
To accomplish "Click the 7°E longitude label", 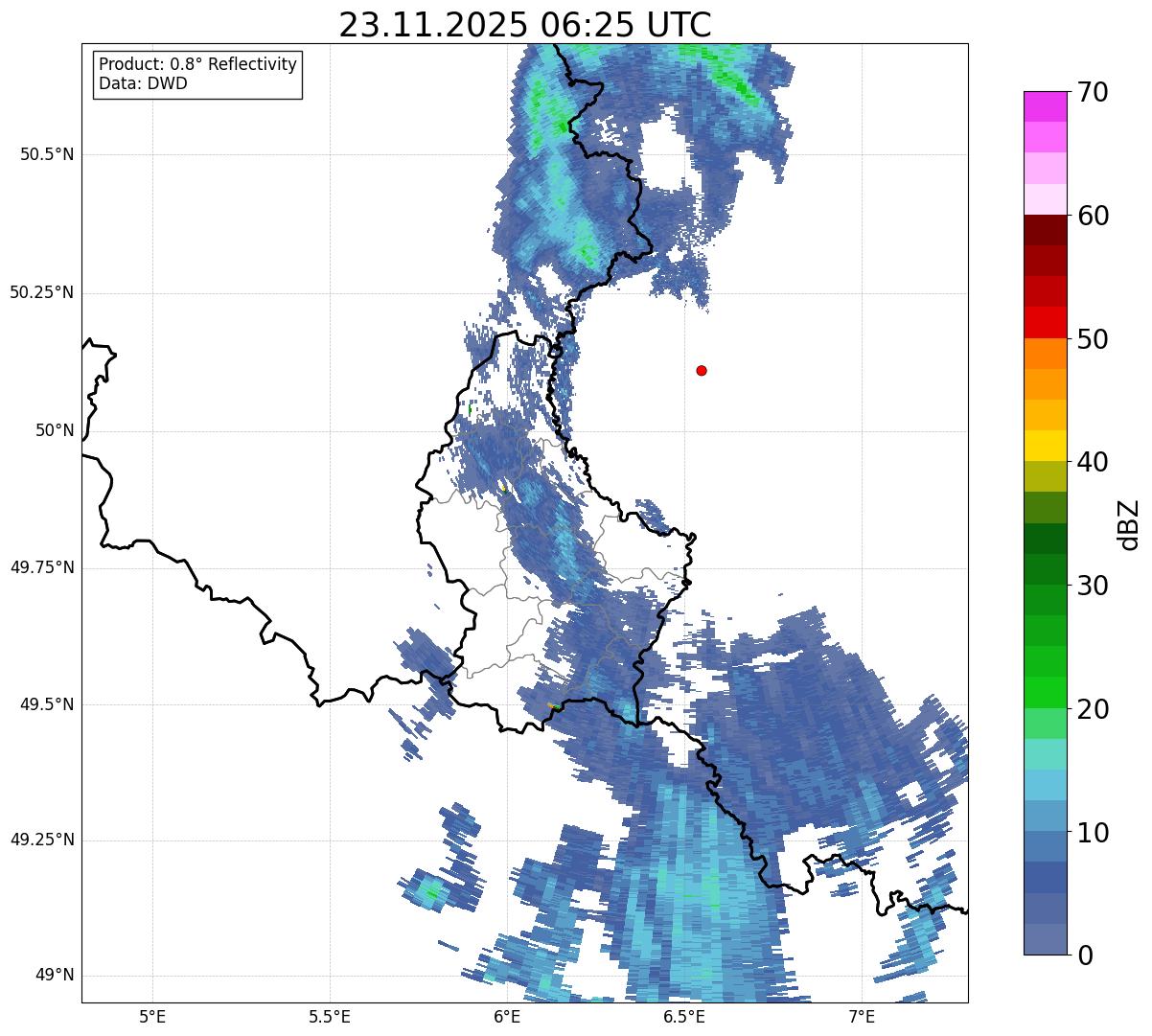I will pyautogui.click(x=862, y=1016).
